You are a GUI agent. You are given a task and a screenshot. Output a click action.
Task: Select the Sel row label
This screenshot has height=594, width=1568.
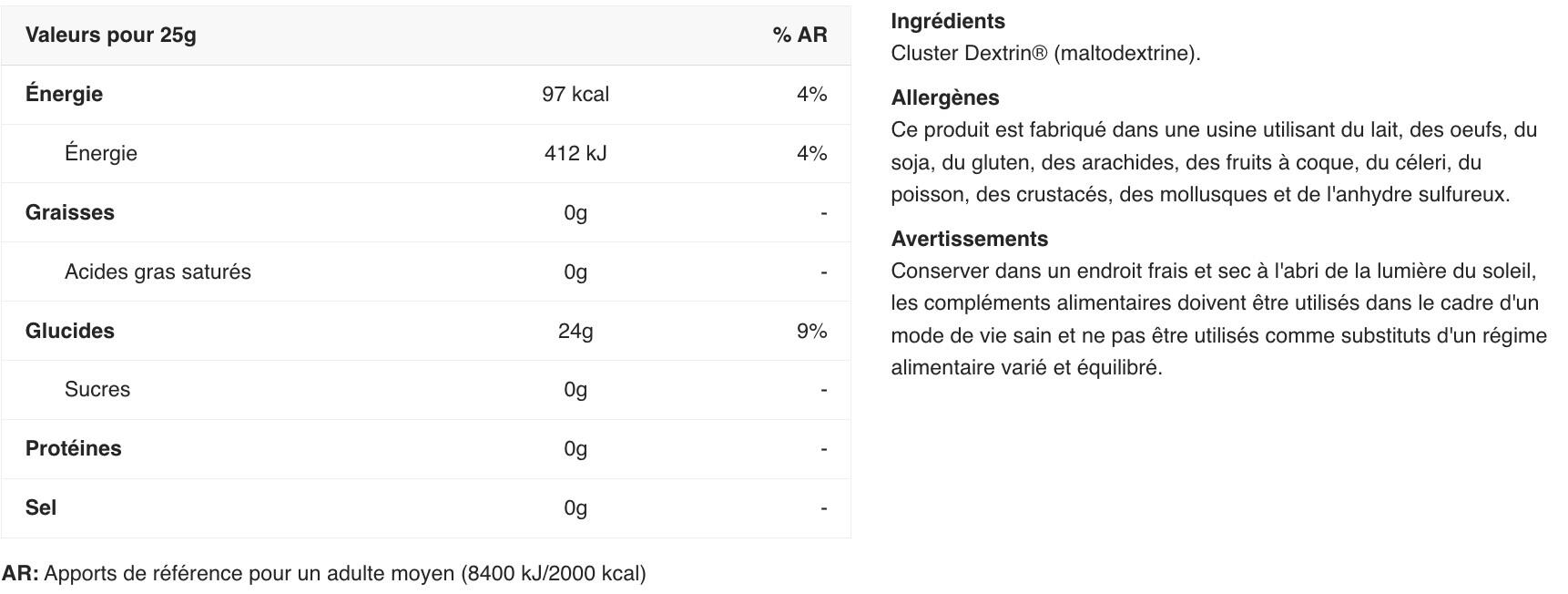pos(41,507)
